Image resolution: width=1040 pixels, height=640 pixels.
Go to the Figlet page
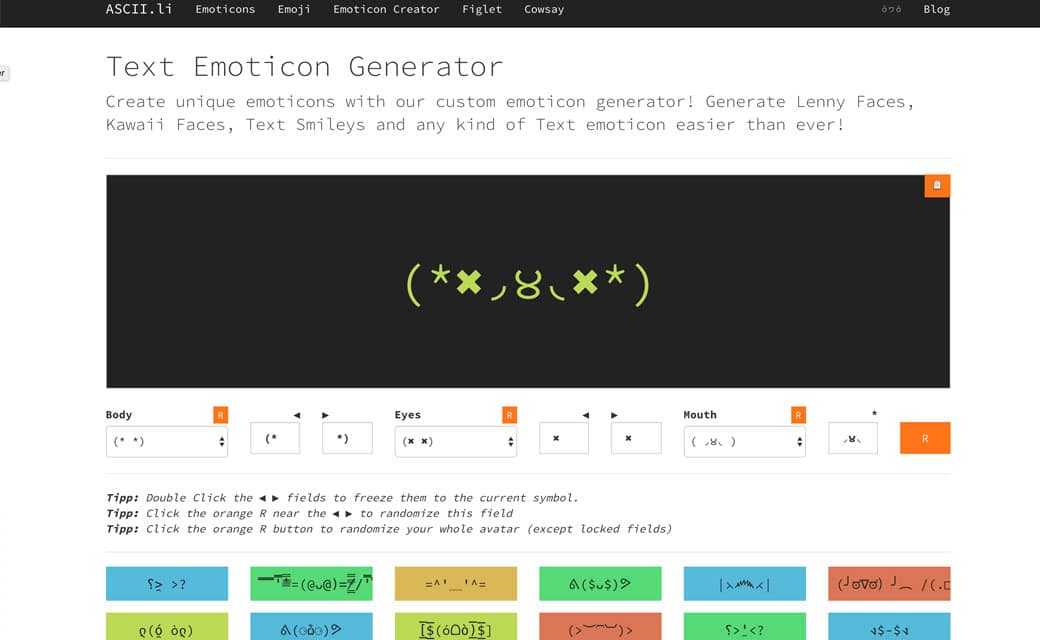482,10
